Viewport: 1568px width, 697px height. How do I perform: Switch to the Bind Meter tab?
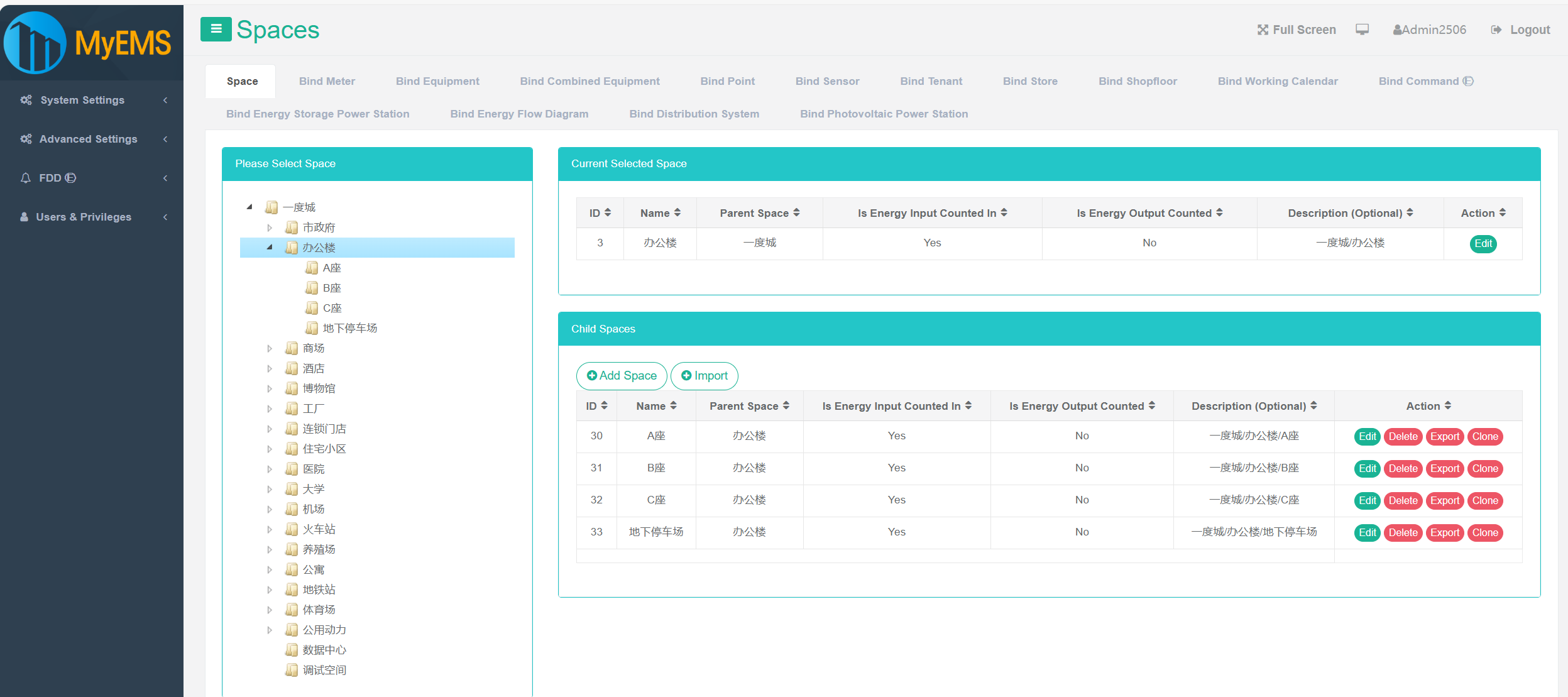click(327, 81)
